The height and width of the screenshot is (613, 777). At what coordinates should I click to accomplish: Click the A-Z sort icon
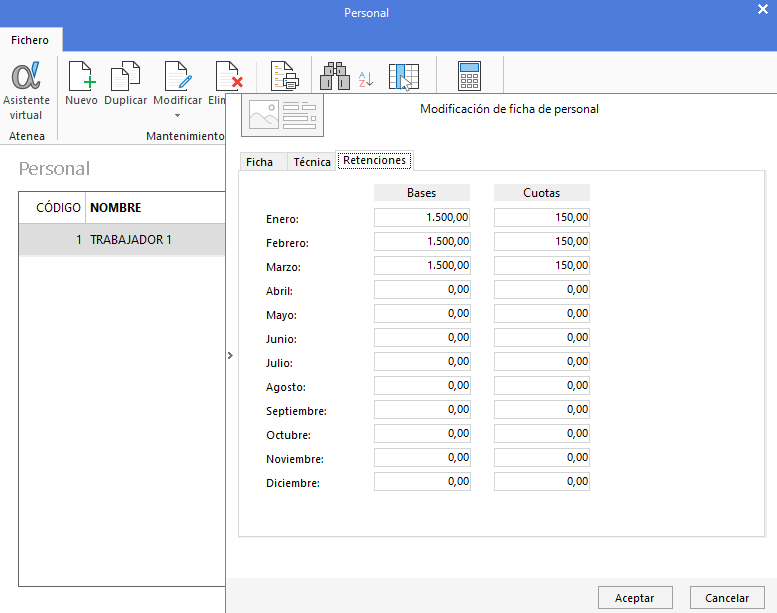366,79
